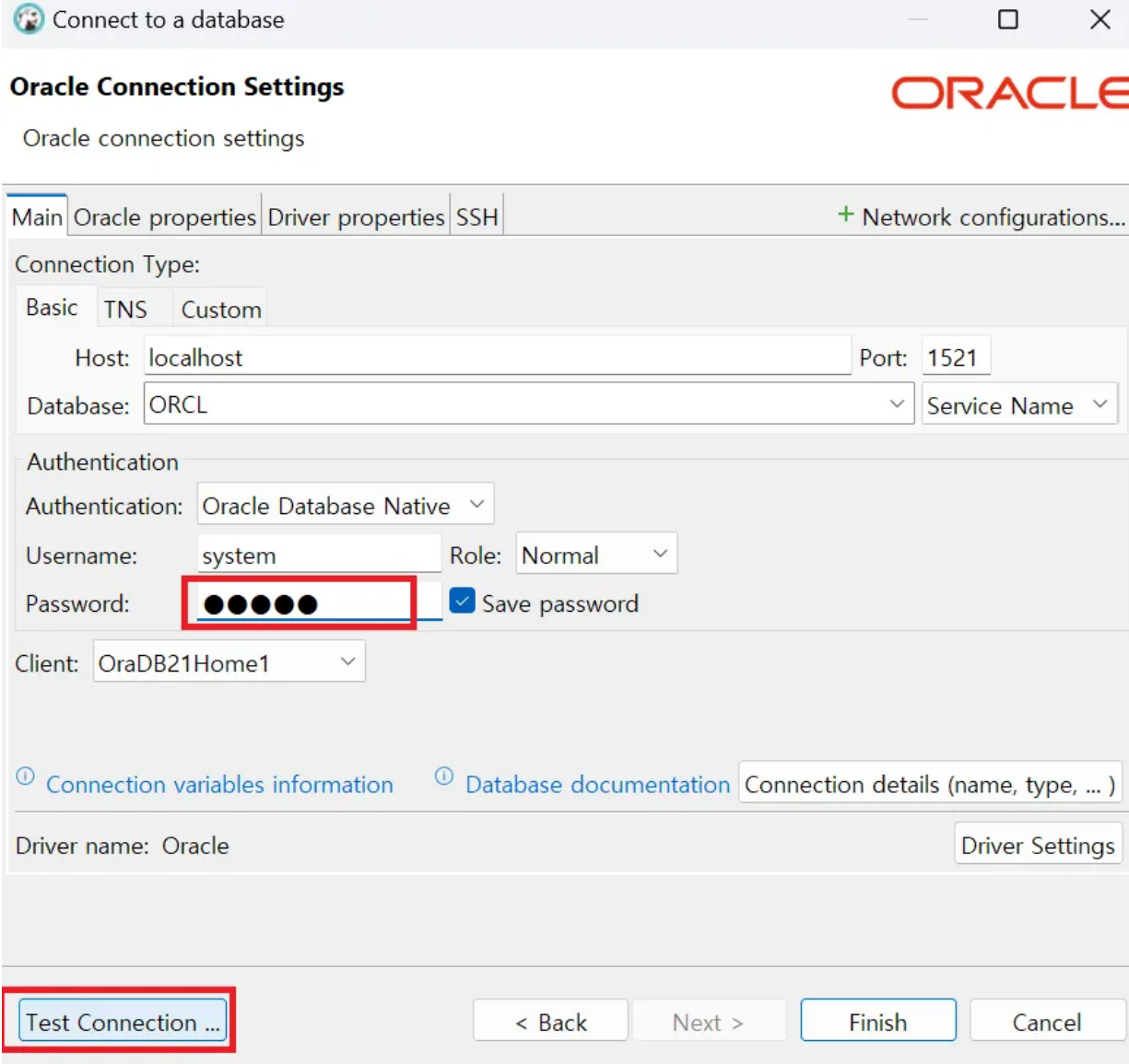This screenshot has height=1064, width=1129.
Task: Click the Test Connection button
Action: coord(123,1022)
